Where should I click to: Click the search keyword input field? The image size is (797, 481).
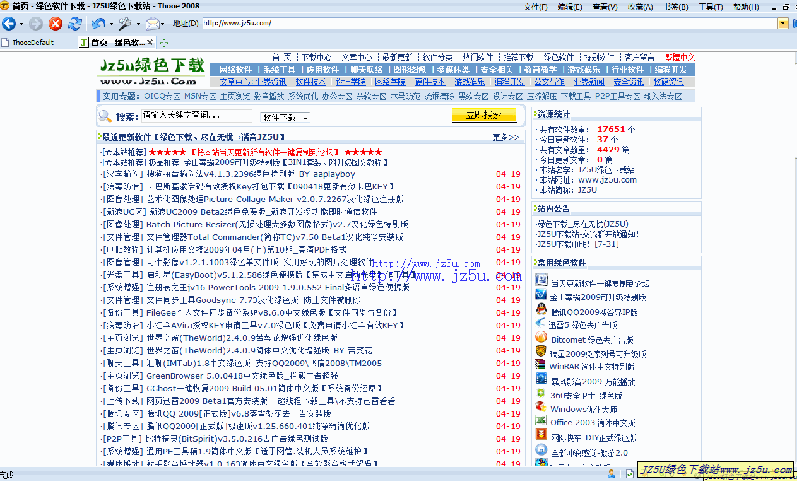click(x=196, y=116)
